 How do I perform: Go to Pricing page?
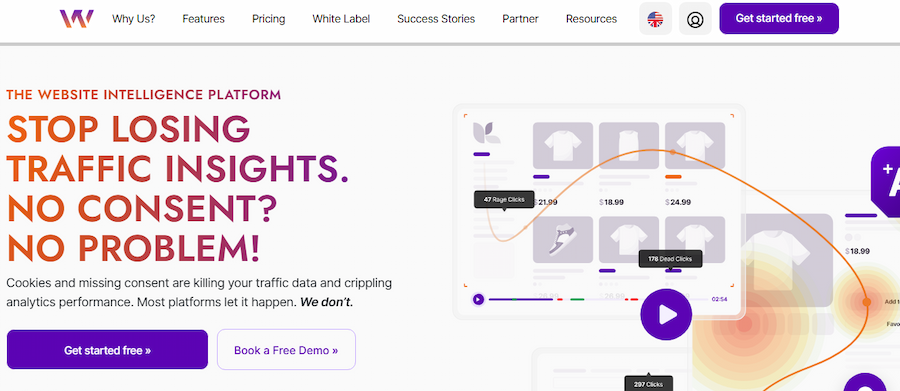pyautogui.click(x=269, y=19)
